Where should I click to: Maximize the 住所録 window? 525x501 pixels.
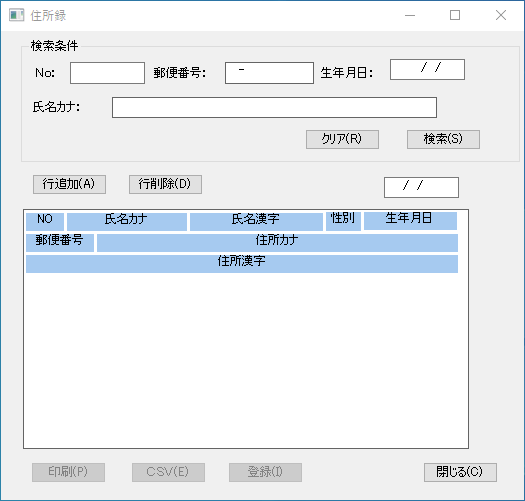point(455,15)
